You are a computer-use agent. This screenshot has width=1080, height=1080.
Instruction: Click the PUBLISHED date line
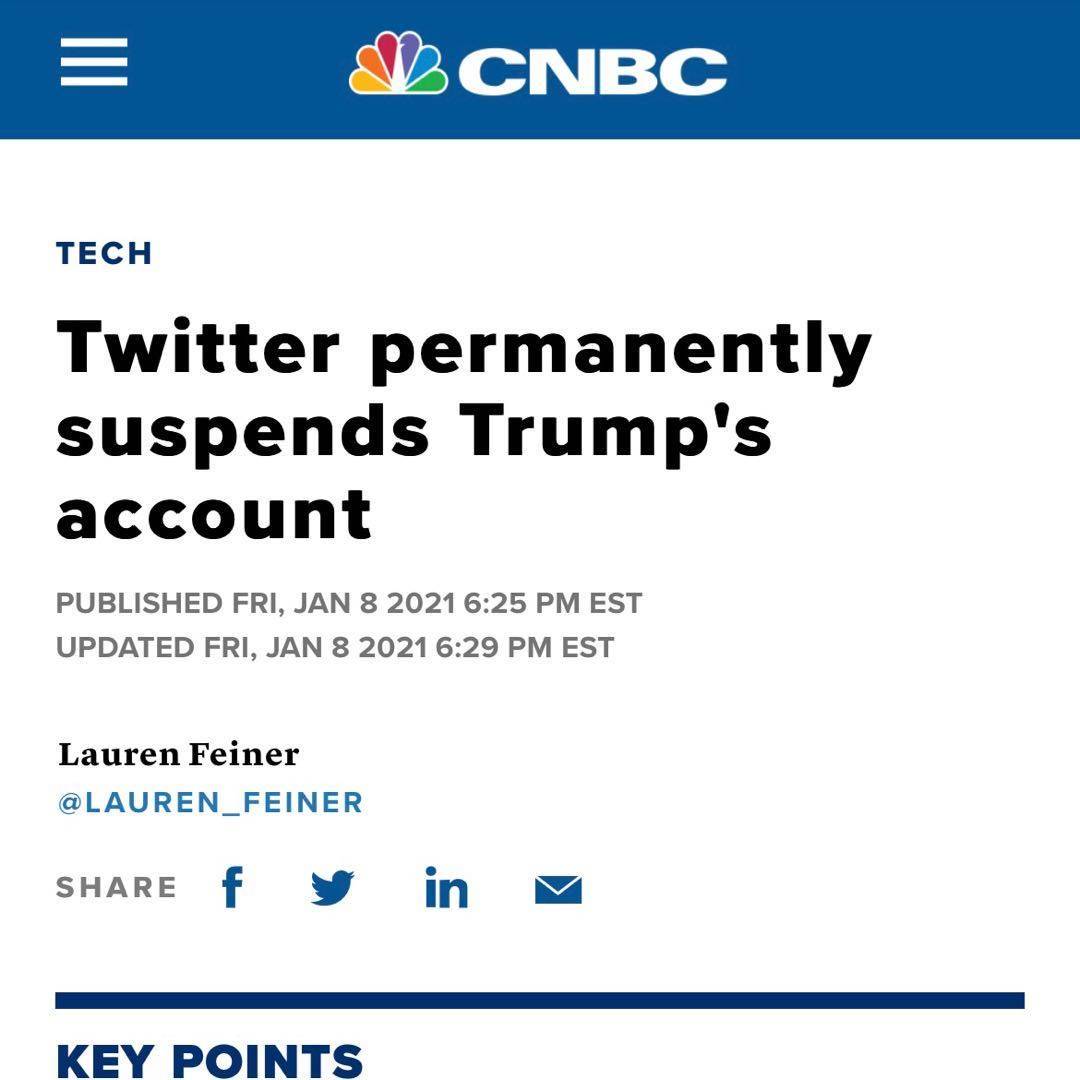pyautogui.click(x=349, y=604)
